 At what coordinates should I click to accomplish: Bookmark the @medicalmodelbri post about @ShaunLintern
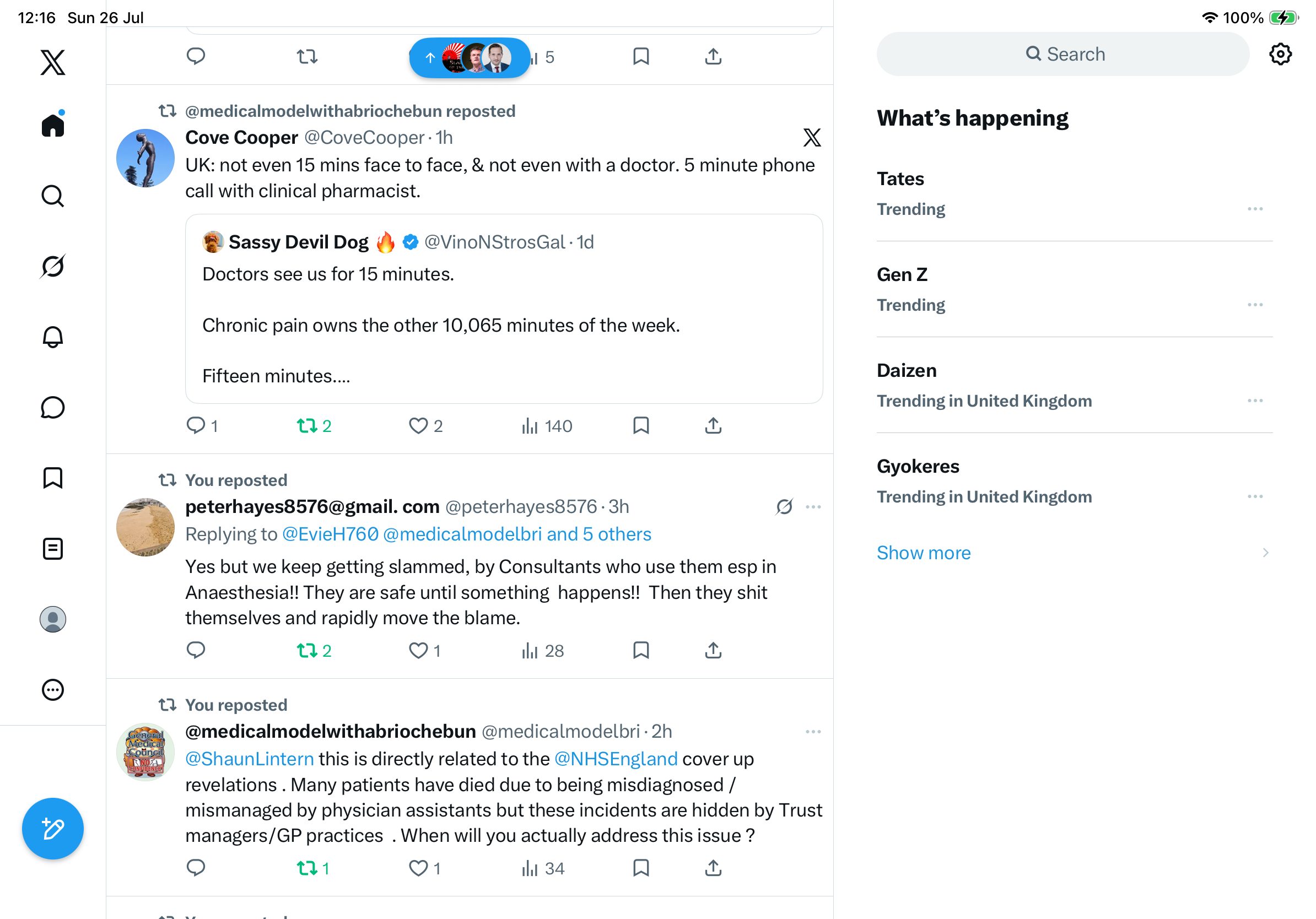tap(641, 868)
